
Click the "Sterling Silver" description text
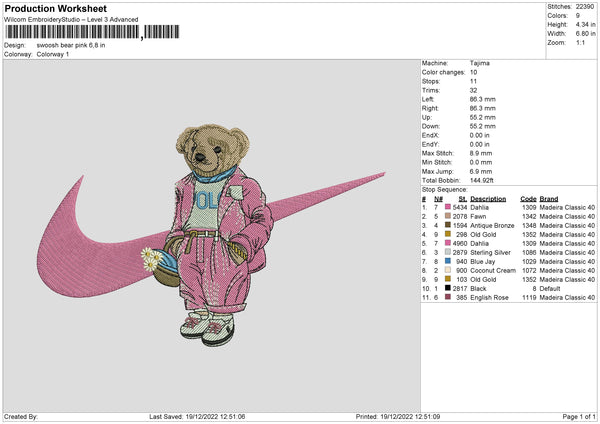pos(491,253)
